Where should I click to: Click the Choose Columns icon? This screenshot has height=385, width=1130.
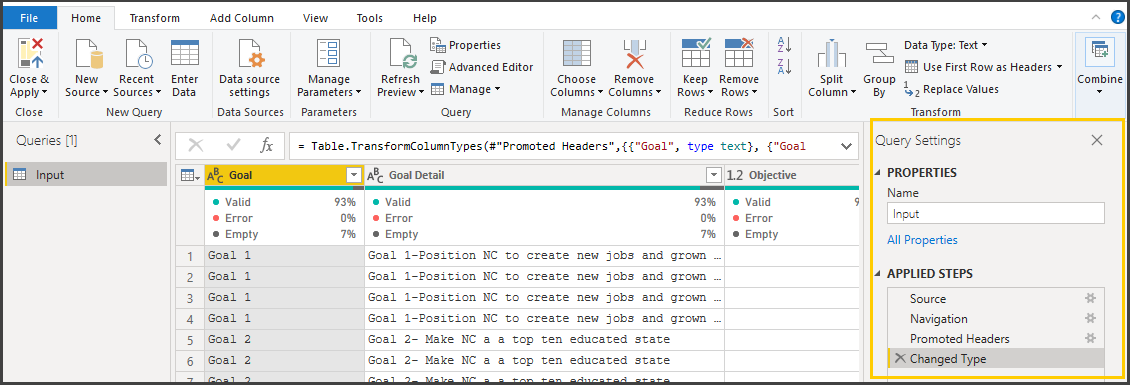pyautogui.click(x=577, y=53)
